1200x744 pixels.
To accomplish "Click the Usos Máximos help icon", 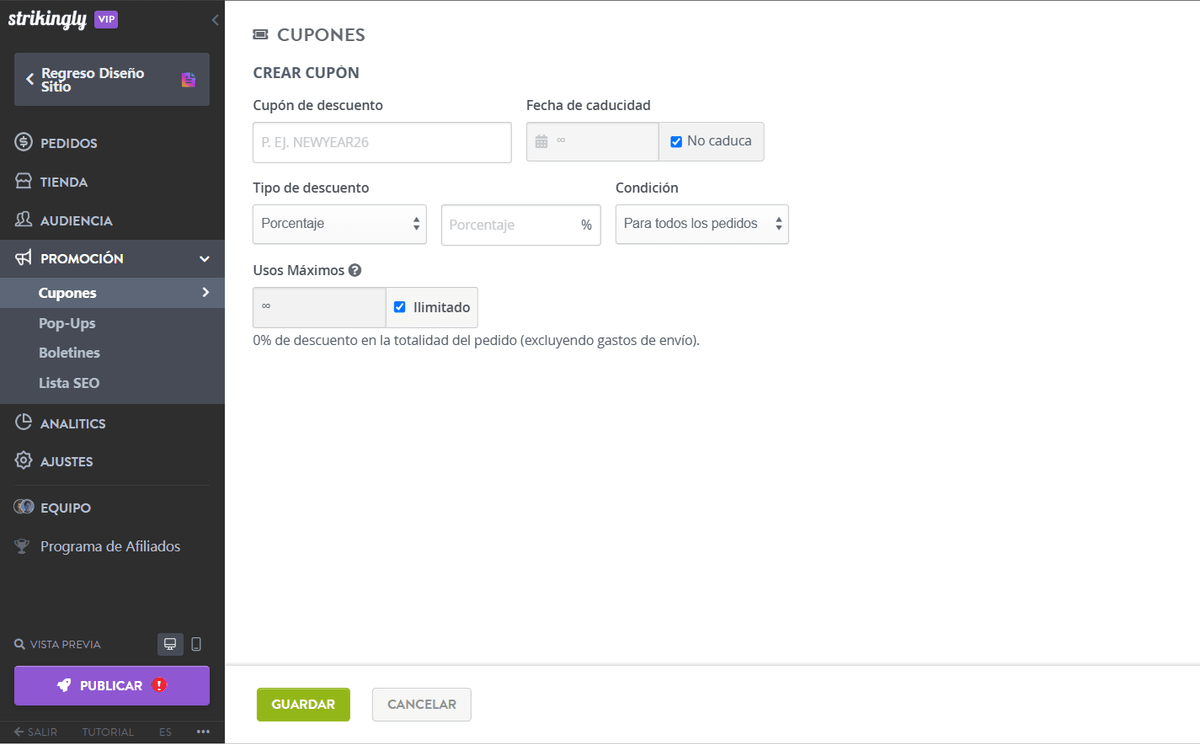I will click(355, 270).
